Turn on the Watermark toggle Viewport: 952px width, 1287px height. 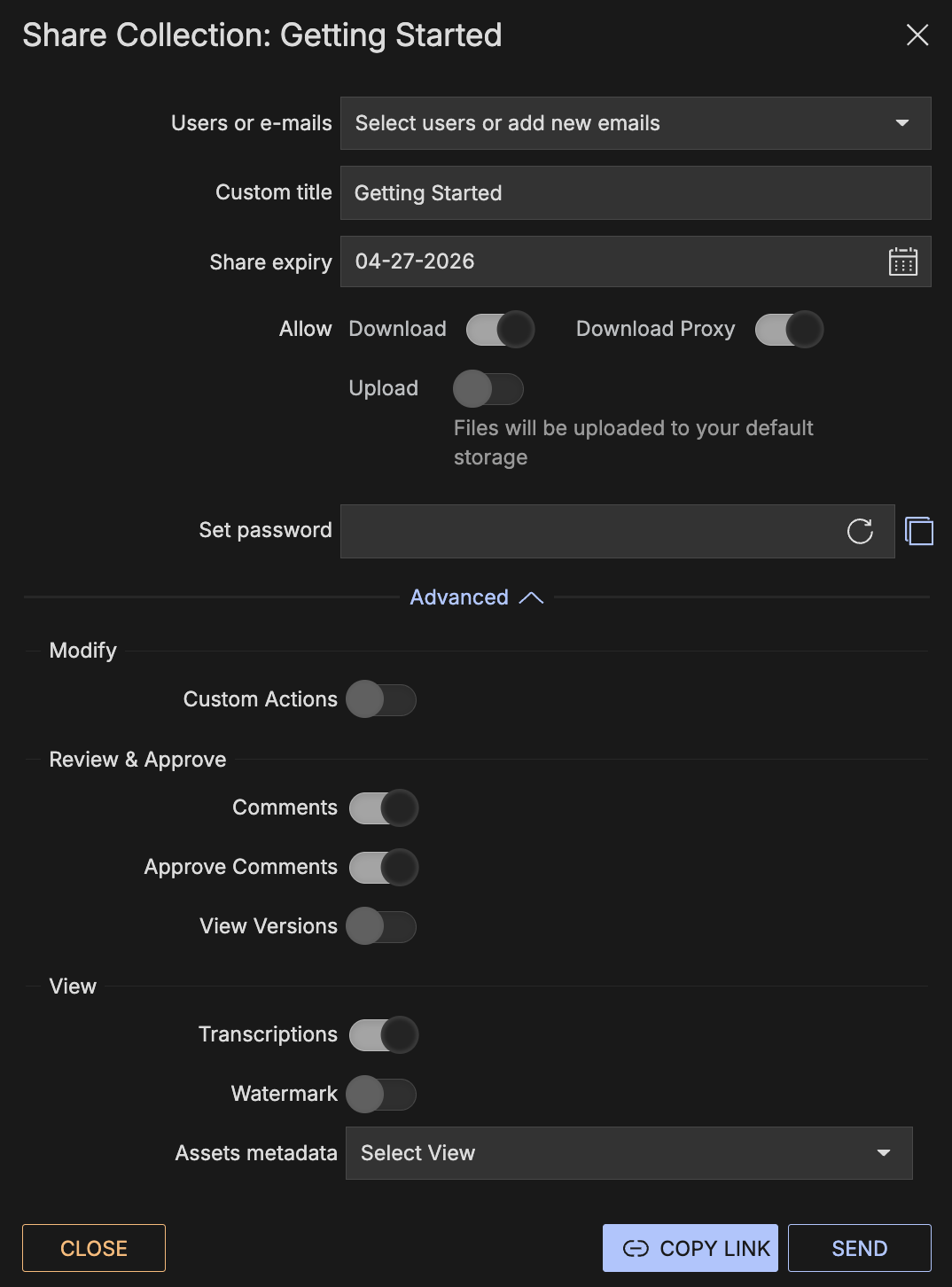381,1095
